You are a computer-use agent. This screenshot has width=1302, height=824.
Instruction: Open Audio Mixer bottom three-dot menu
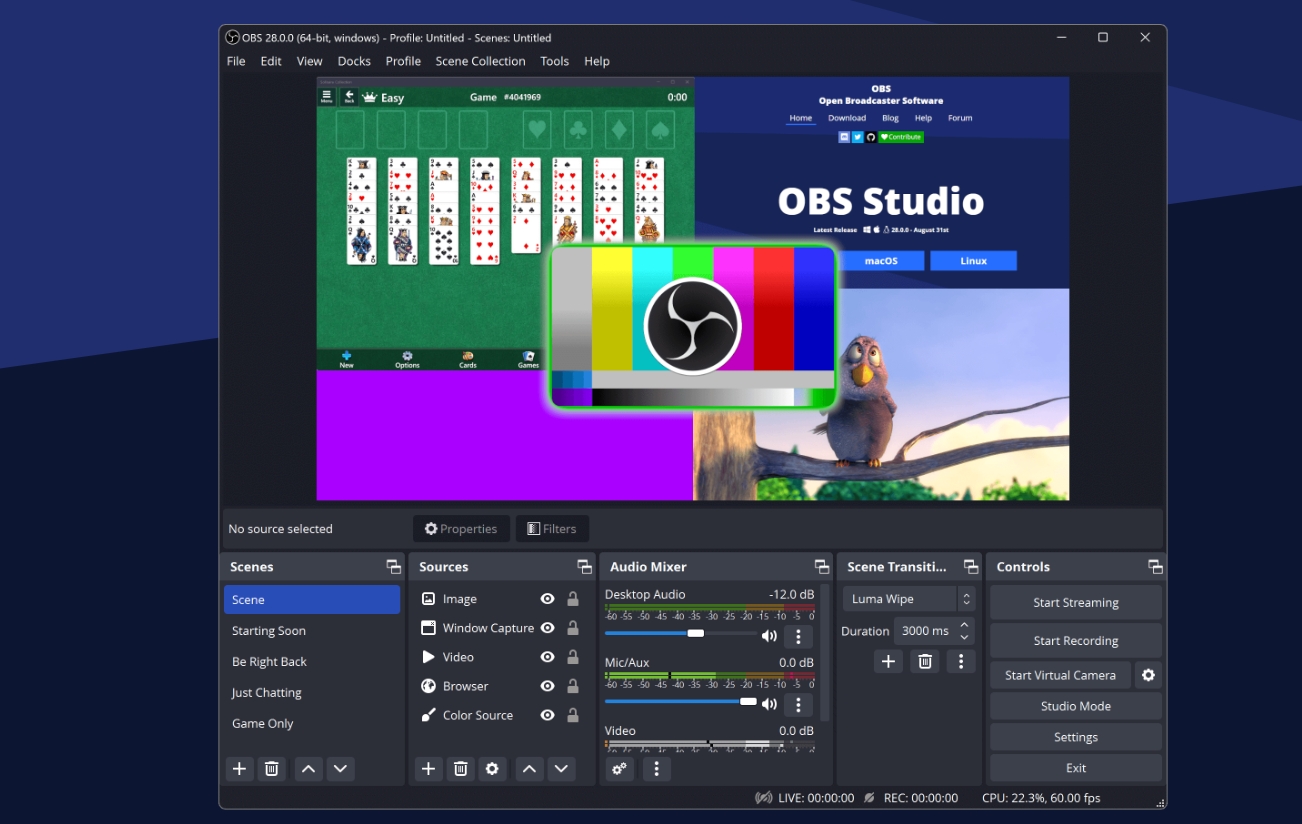[x=656, y=769]
